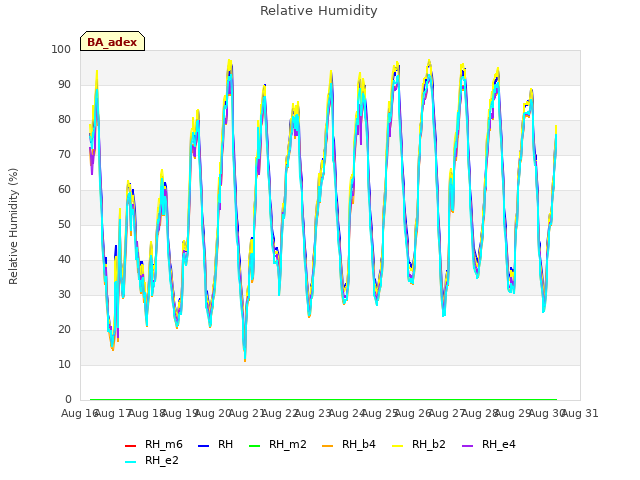Click the Relative Humidity (%) axis label
Screen dimensions: 640x480
tap(13, 226)
